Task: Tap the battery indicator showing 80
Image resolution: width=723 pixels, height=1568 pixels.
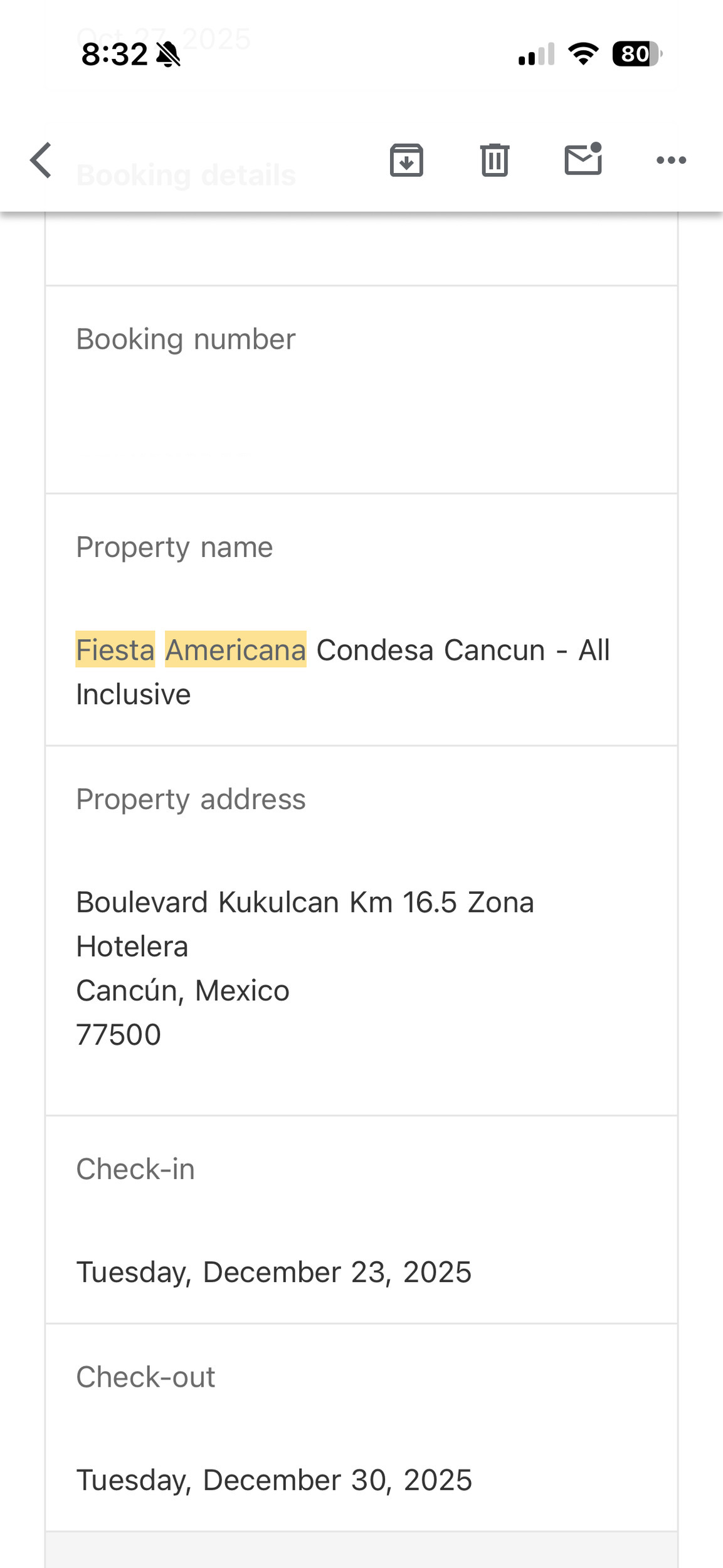Action: [x=636, y=54]
